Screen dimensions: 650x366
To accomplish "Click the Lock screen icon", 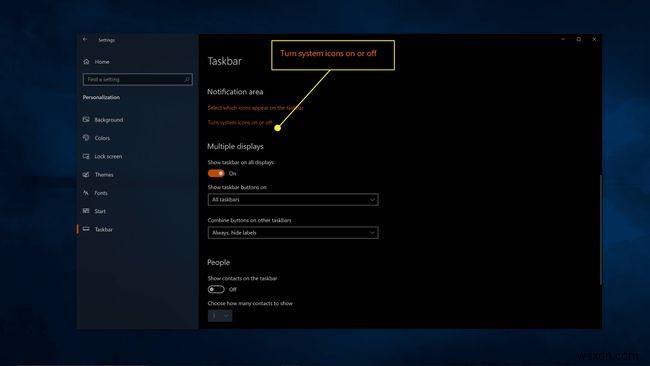I will (x=86, y=156).
